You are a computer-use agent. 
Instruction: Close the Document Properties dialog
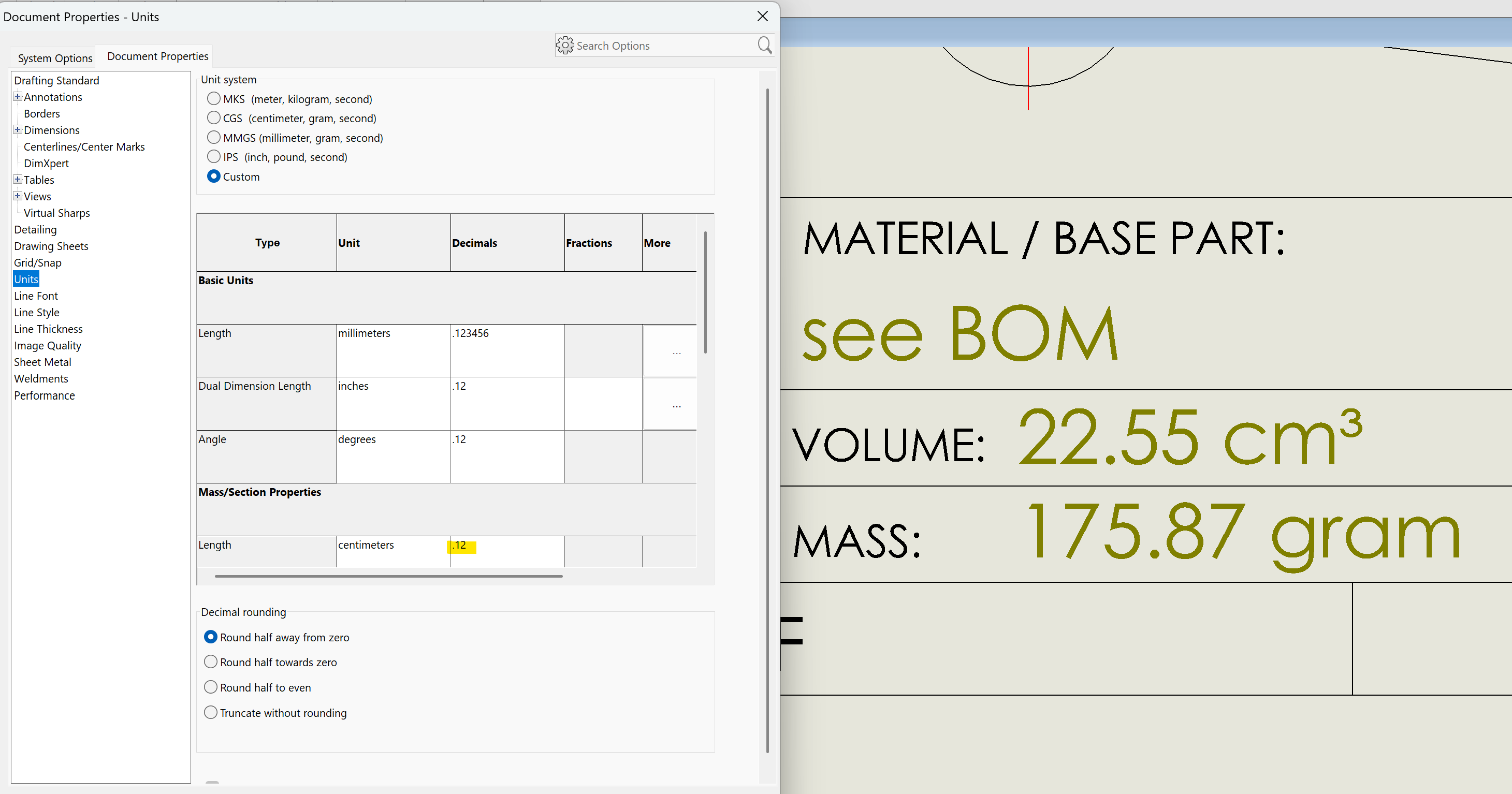[762, 17]
